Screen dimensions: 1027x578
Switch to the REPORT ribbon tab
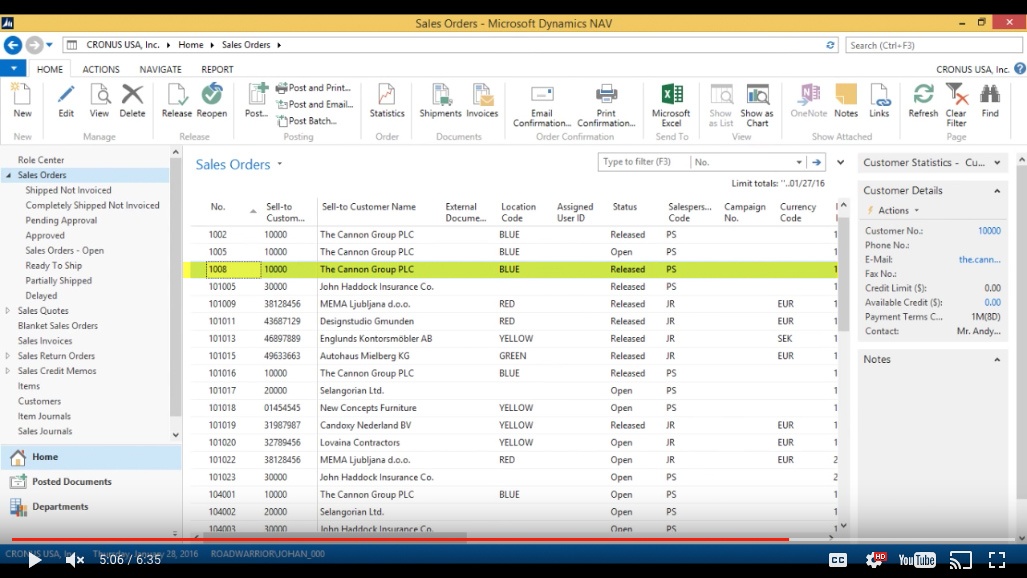[217, 69]
